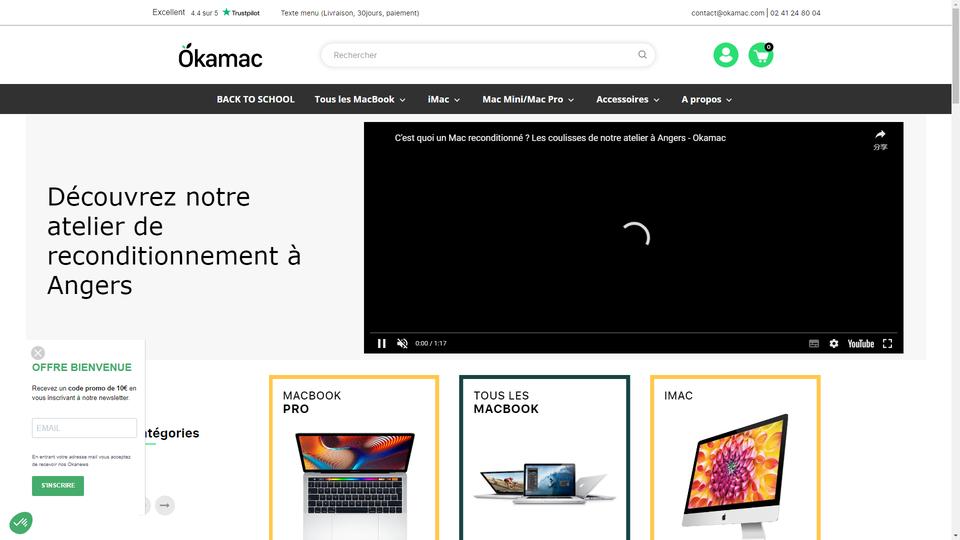This screenshot has height=540, width=960.
Task: Click phone number 02 41 24 80 04
Action: [x=795, y=13]
